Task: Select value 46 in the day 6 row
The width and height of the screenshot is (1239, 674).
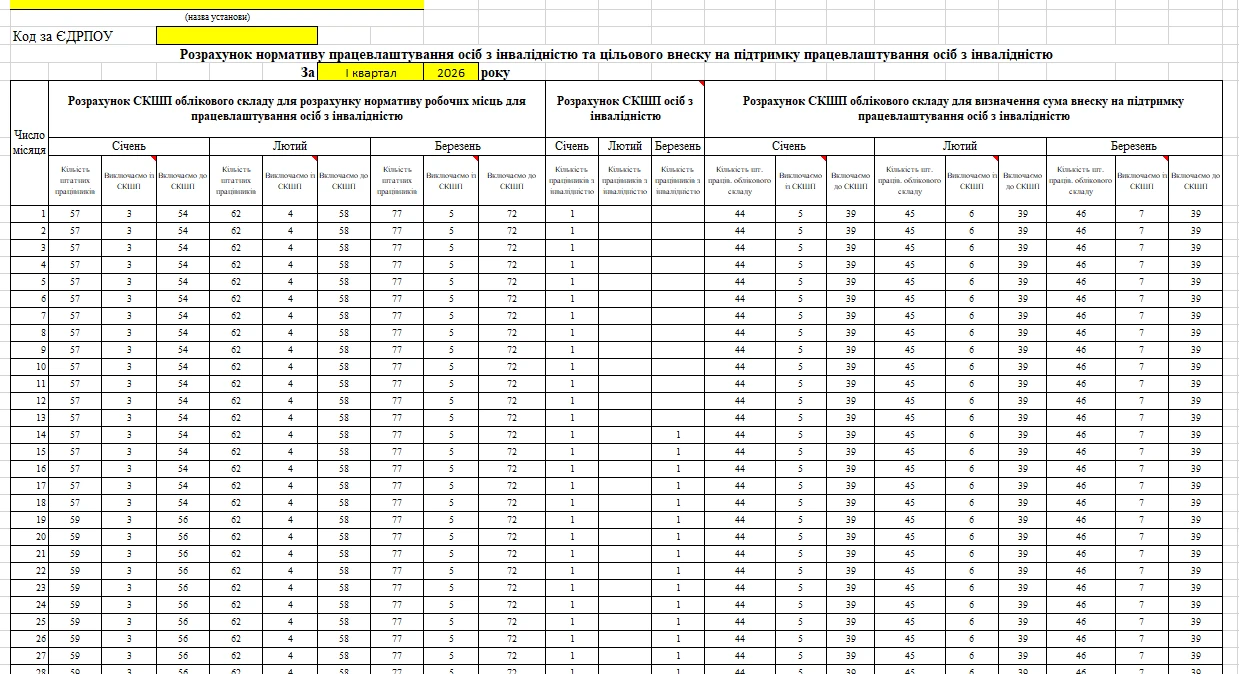Action: (1081, 299)
